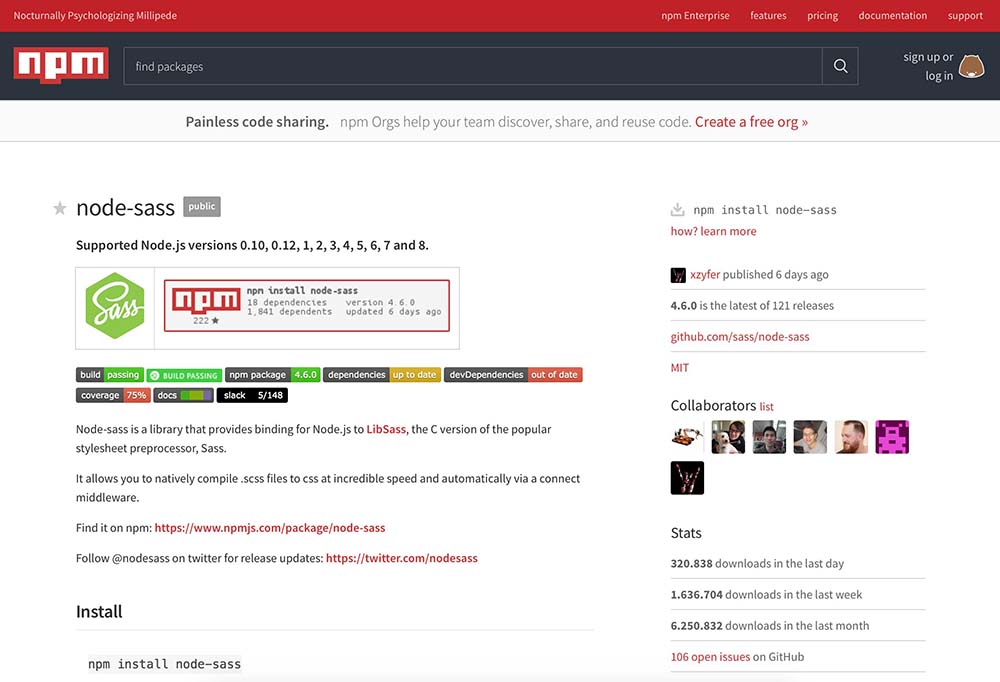
Task: Click the green Sass hexagon logo
Action: pyautogui.click(x=115, y=306)
